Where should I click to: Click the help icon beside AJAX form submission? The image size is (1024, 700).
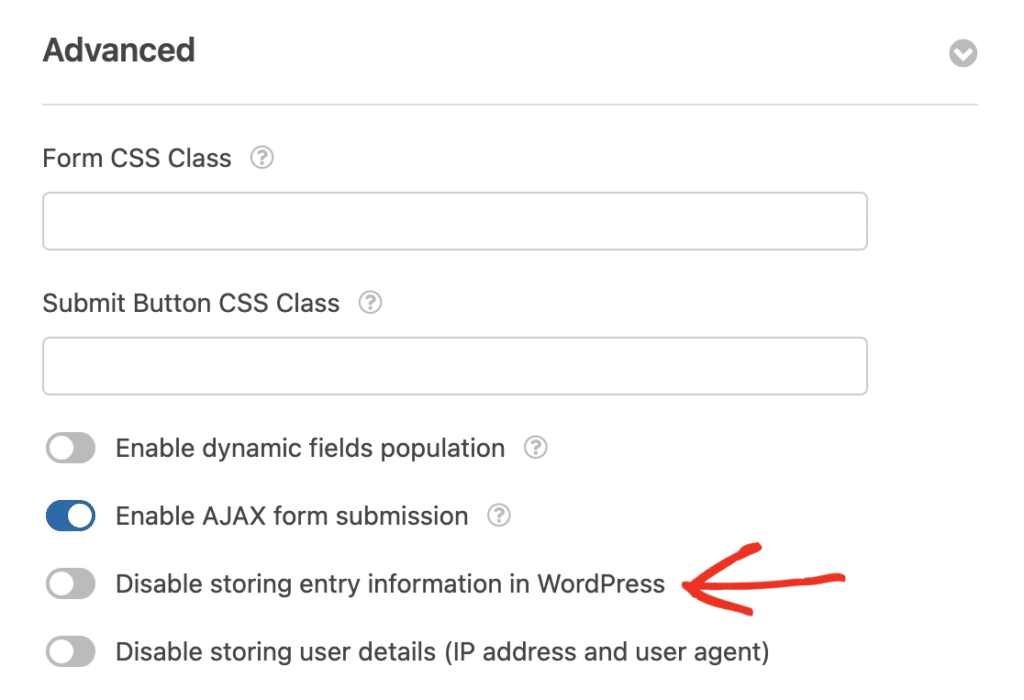pyautogui.click(x=499, y=516)
